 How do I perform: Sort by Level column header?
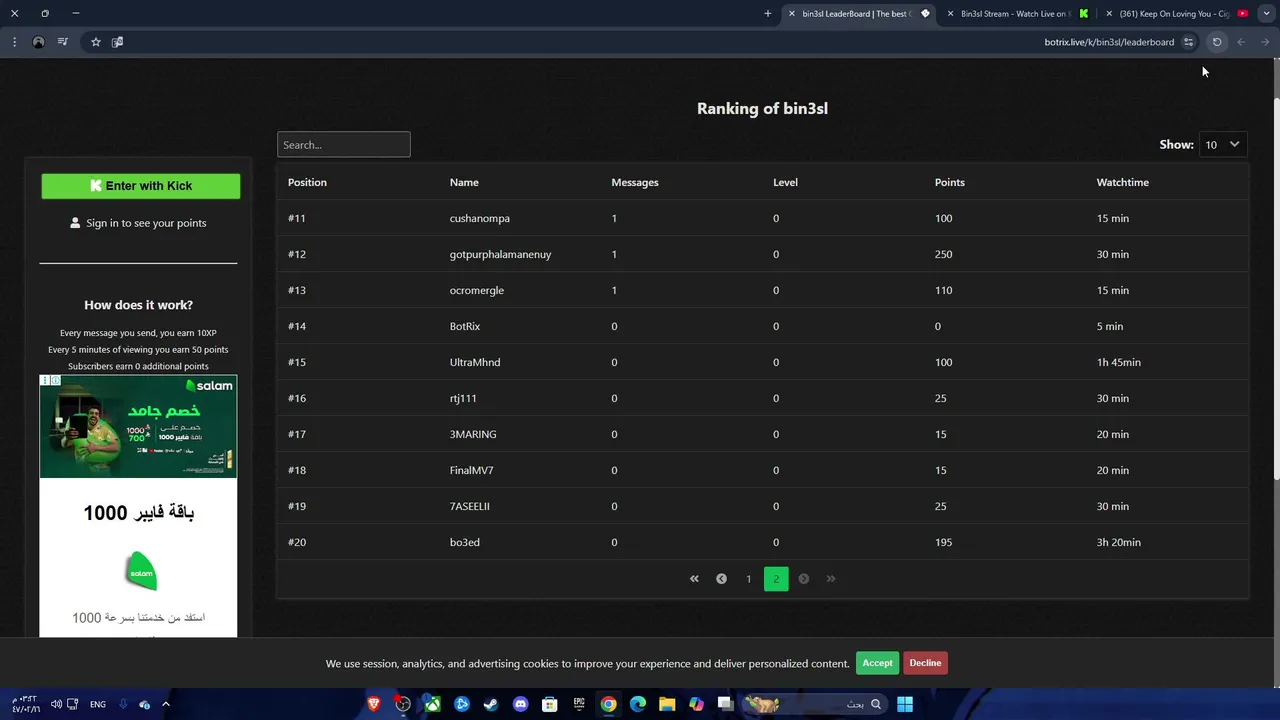(x=785, y=182)
